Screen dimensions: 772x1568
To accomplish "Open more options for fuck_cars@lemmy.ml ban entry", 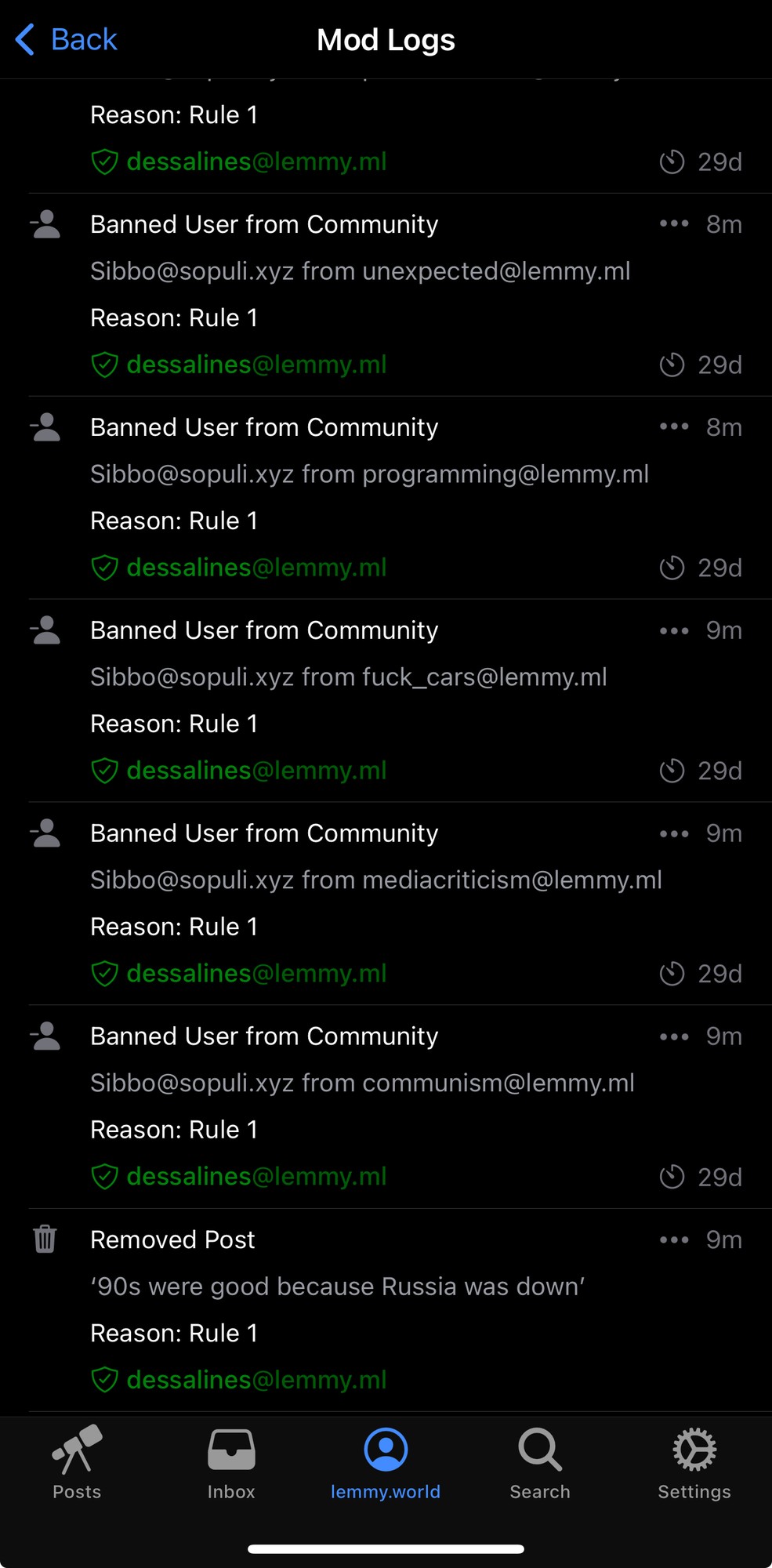I will point(674,630).
